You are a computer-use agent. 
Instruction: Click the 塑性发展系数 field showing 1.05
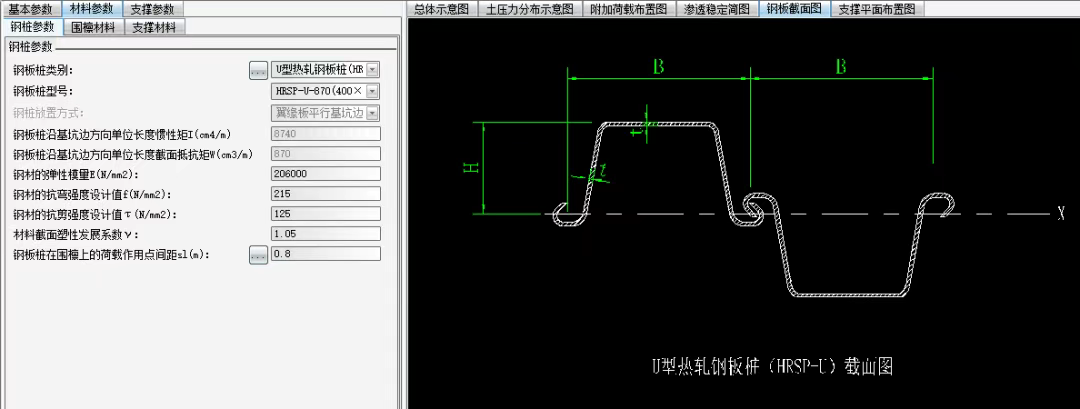click(x=325, y=234)
